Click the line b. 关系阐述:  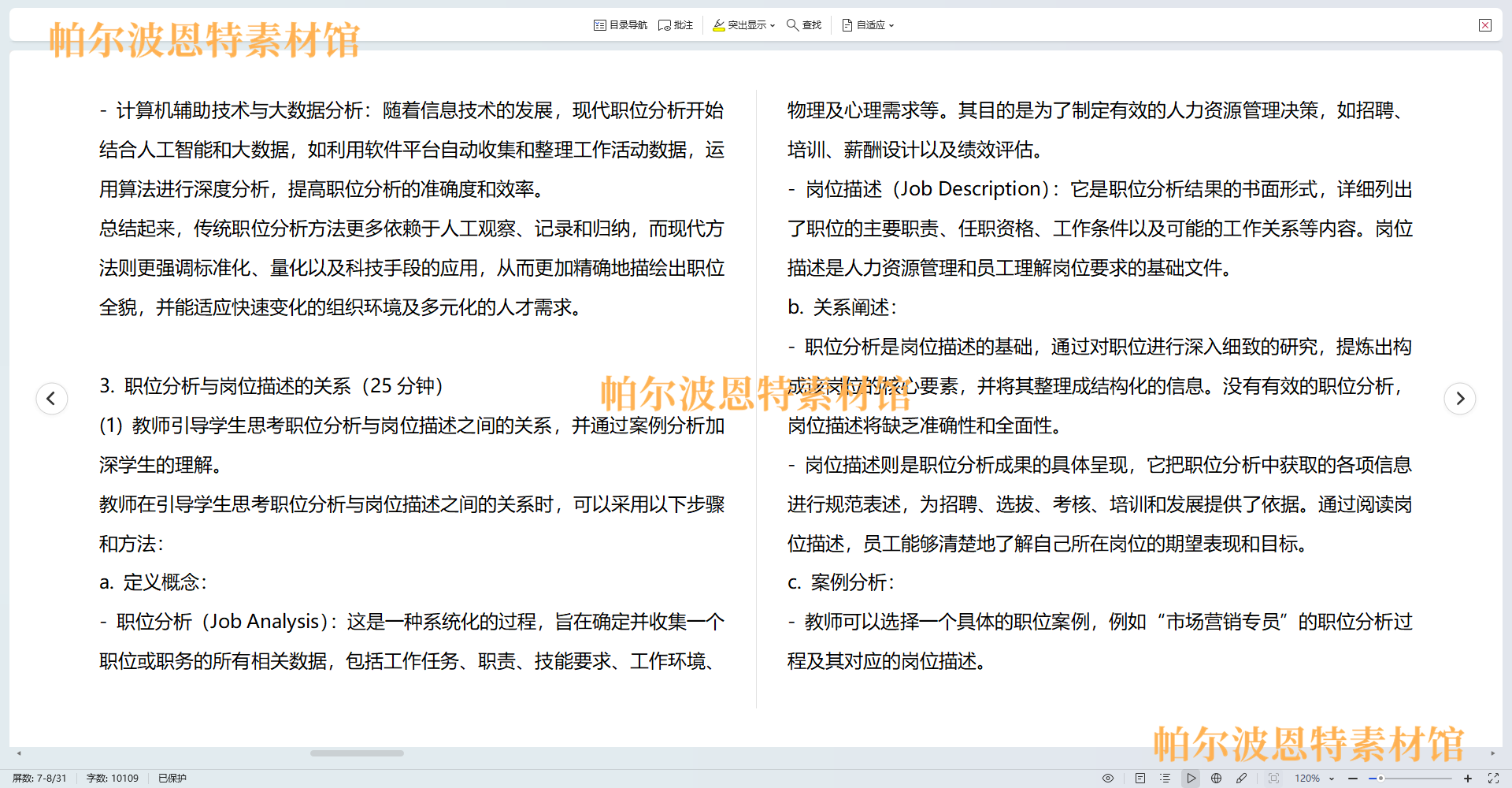coord(842,307)
